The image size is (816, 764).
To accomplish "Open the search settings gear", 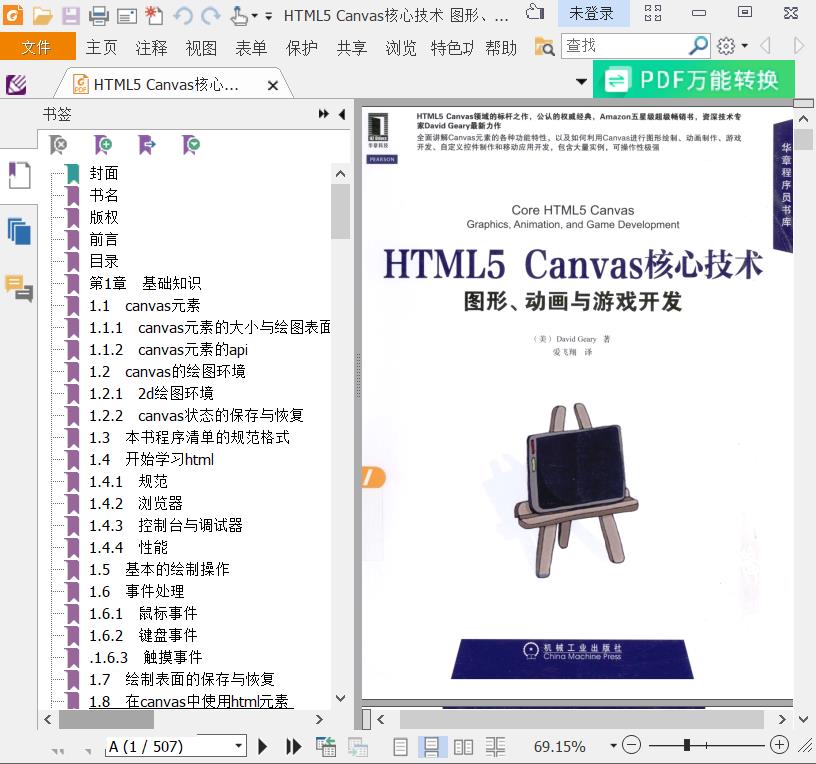I will click(x=726, y=46).
